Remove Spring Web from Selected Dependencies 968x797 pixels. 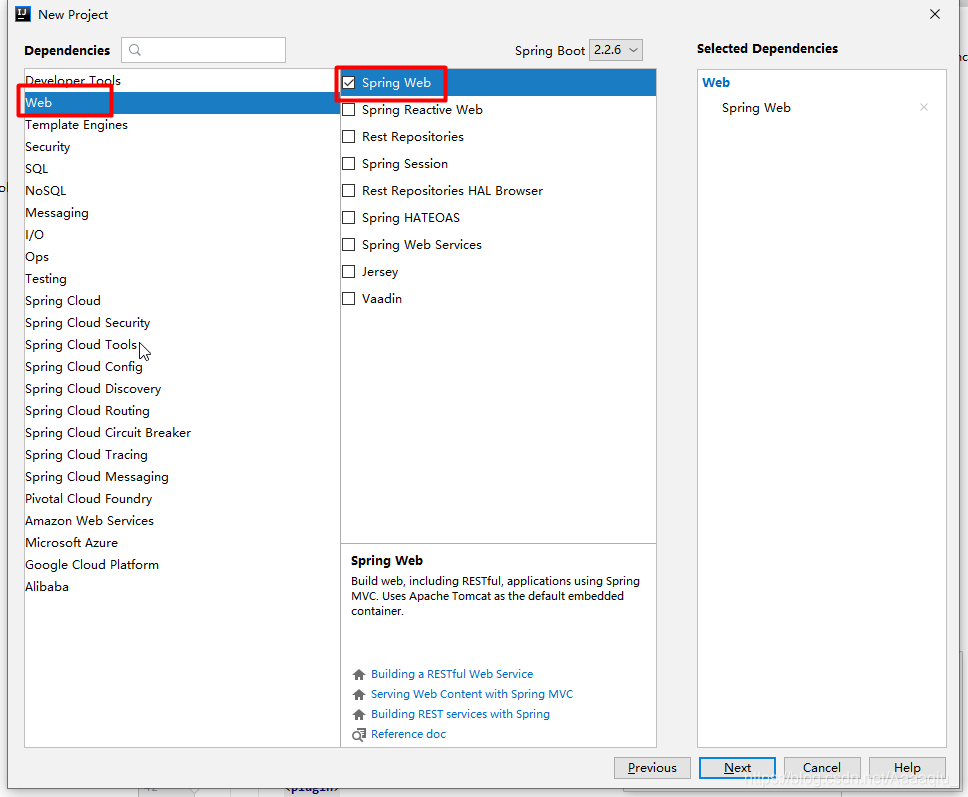pos(924,107)
